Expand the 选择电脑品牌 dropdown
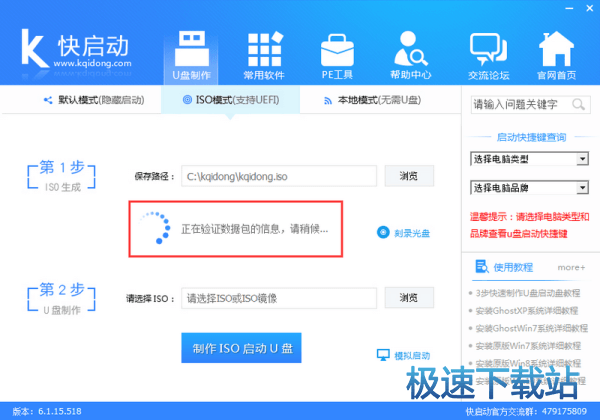The image size is (600, 420). tap(529, 188)
